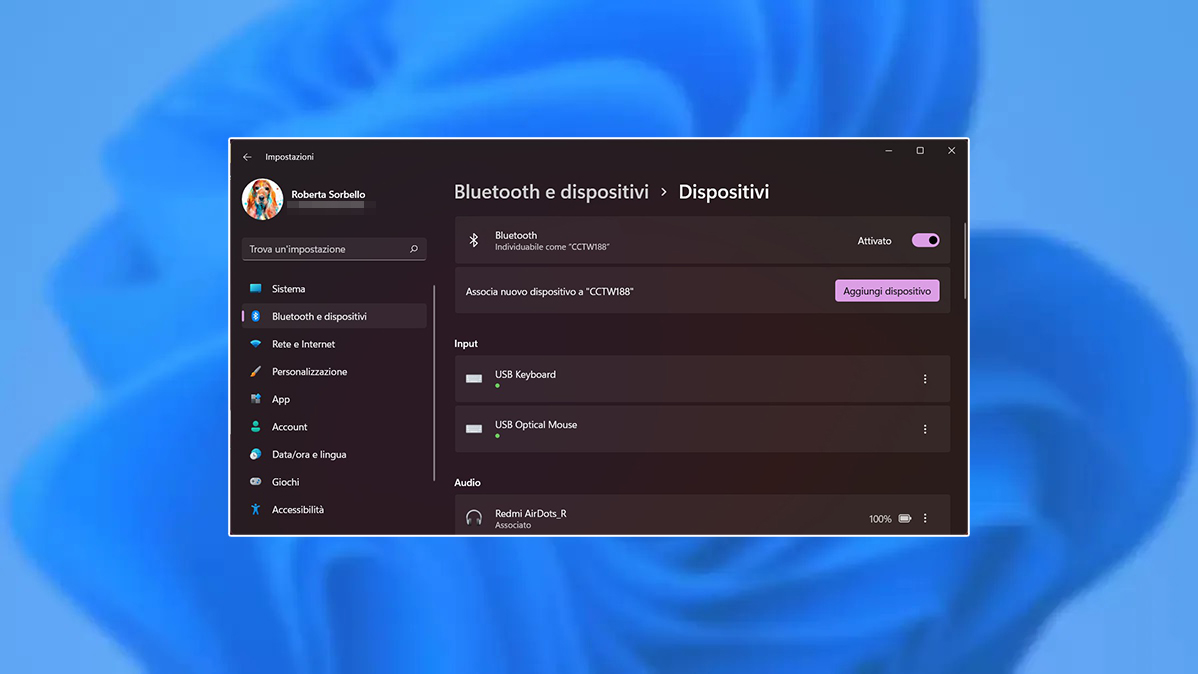
Task: Open more options for USB Optical Mouse
Action: coord(925,429)
